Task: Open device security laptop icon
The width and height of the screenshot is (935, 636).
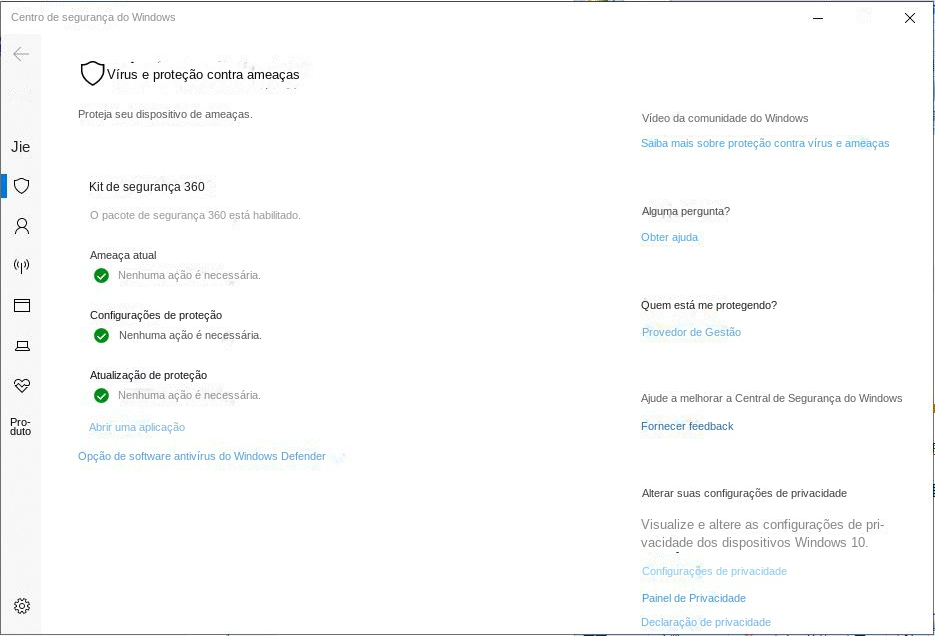Action: pos(21,346)
